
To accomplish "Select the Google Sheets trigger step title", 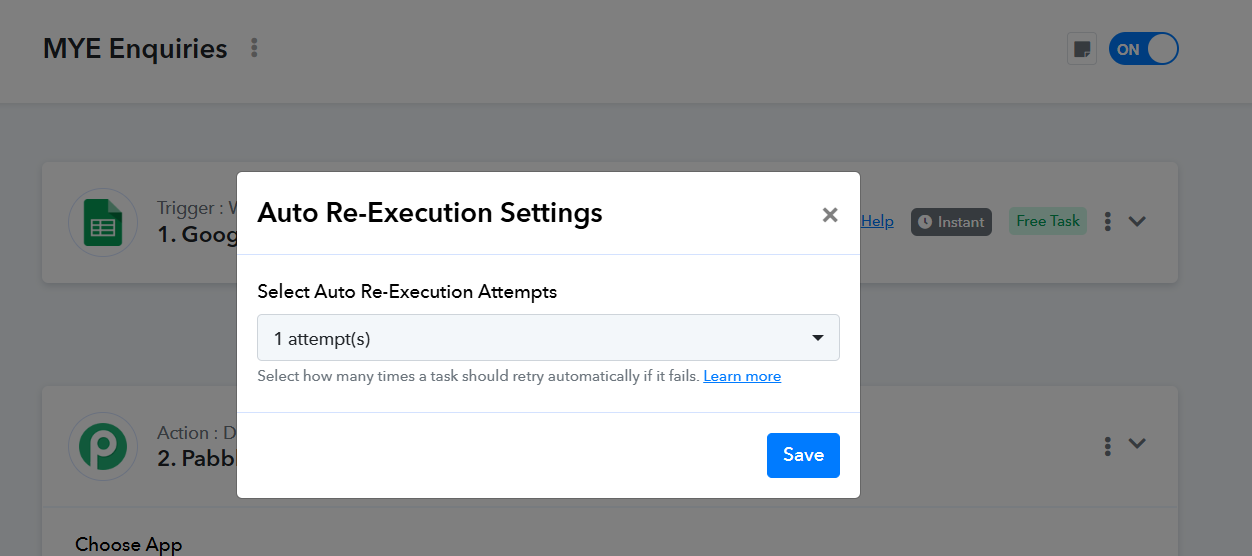I will tap(198, 235).
